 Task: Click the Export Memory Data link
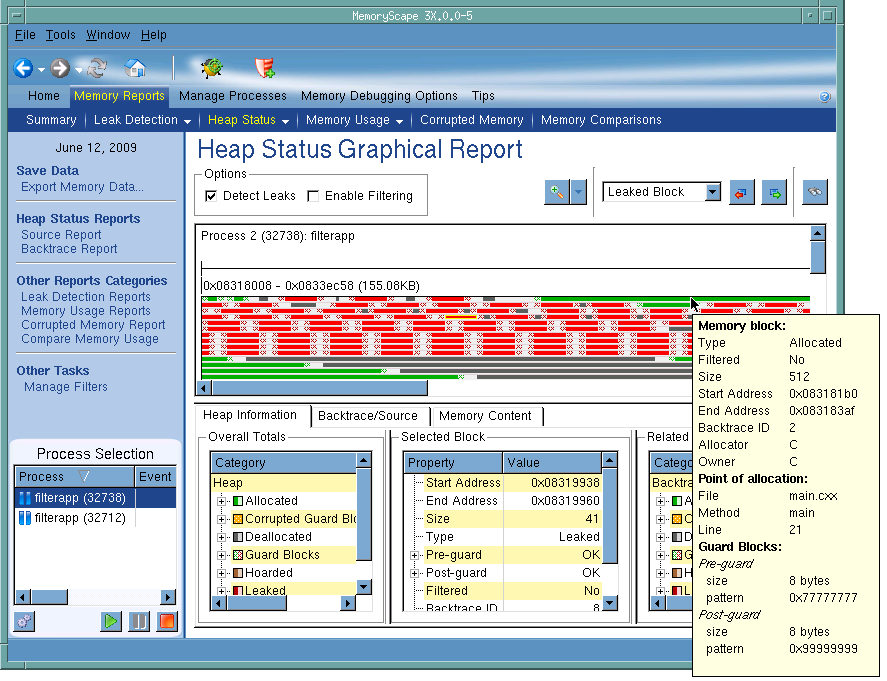[82, 187]
